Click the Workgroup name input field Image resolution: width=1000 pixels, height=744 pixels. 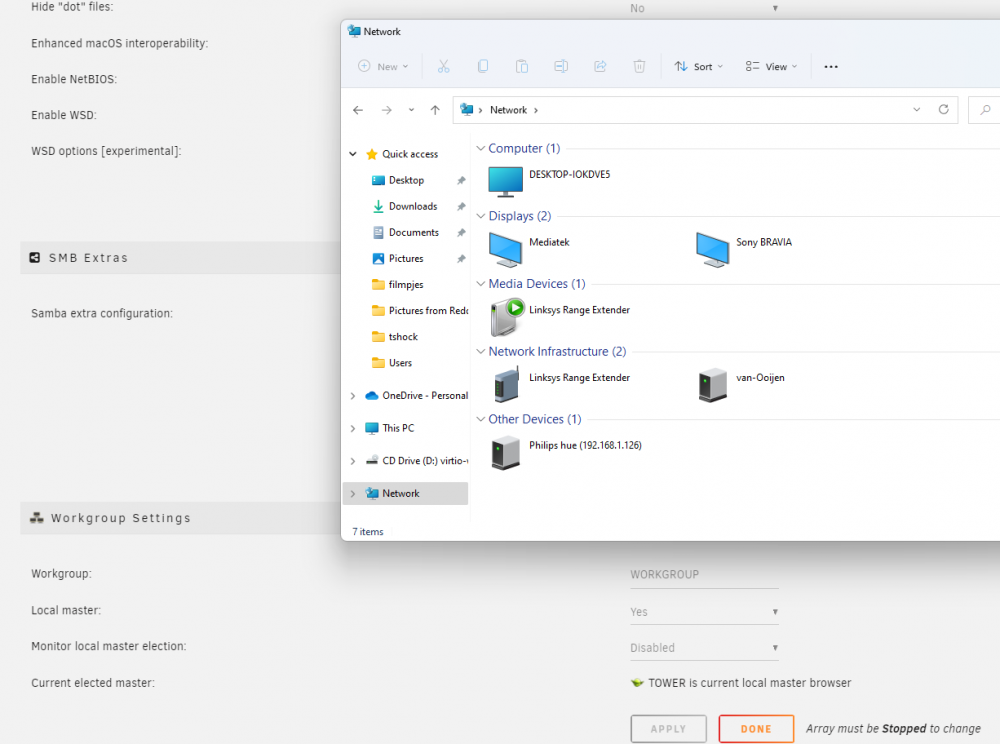704,575
